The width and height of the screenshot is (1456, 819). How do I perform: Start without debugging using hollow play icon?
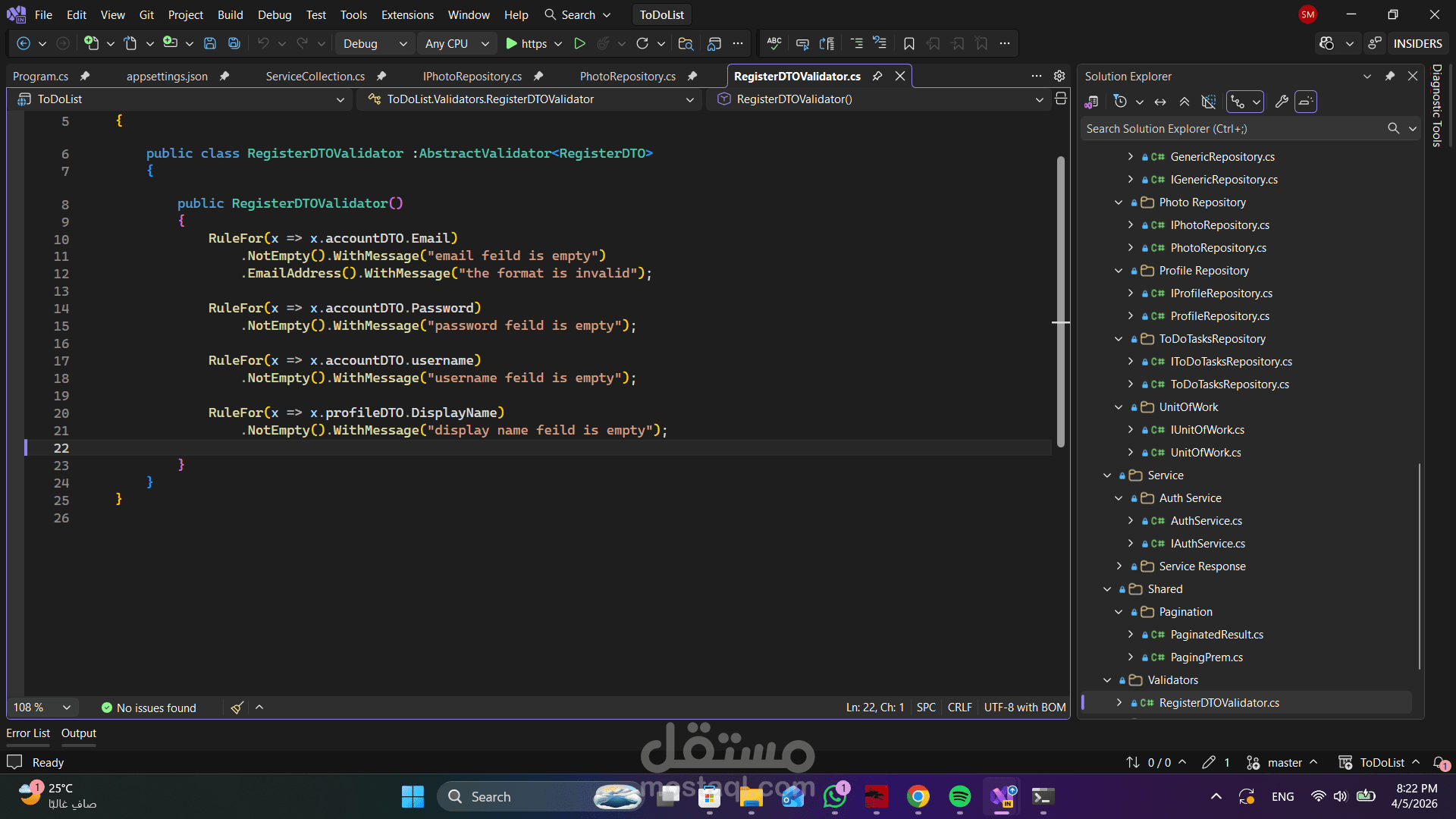pos(579,44)
